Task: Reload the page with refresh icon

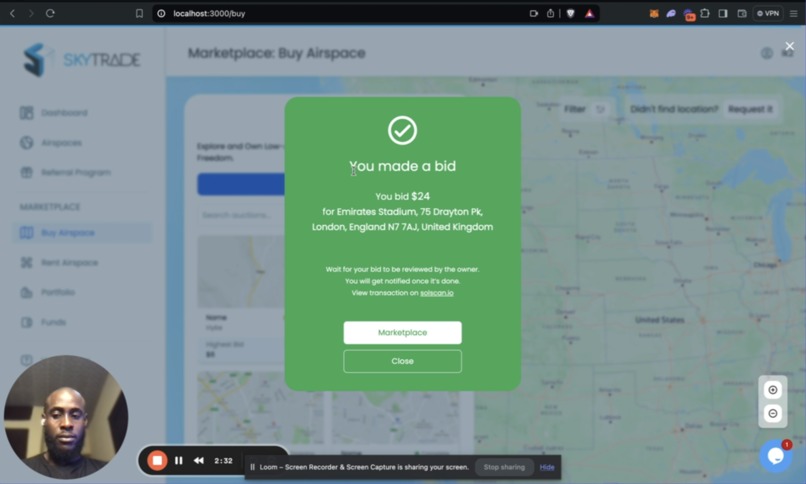Action: tap(50, 13)
